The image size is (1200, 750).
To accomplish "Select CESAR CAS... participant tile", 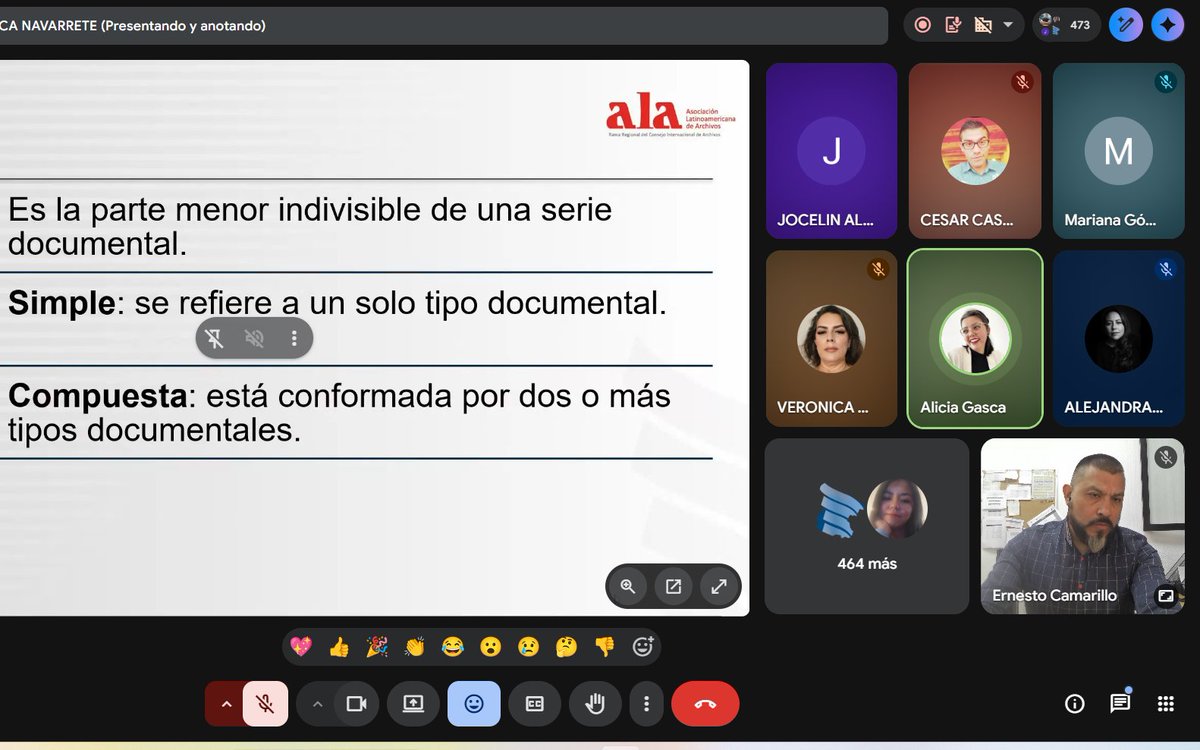I will point(975,151).
